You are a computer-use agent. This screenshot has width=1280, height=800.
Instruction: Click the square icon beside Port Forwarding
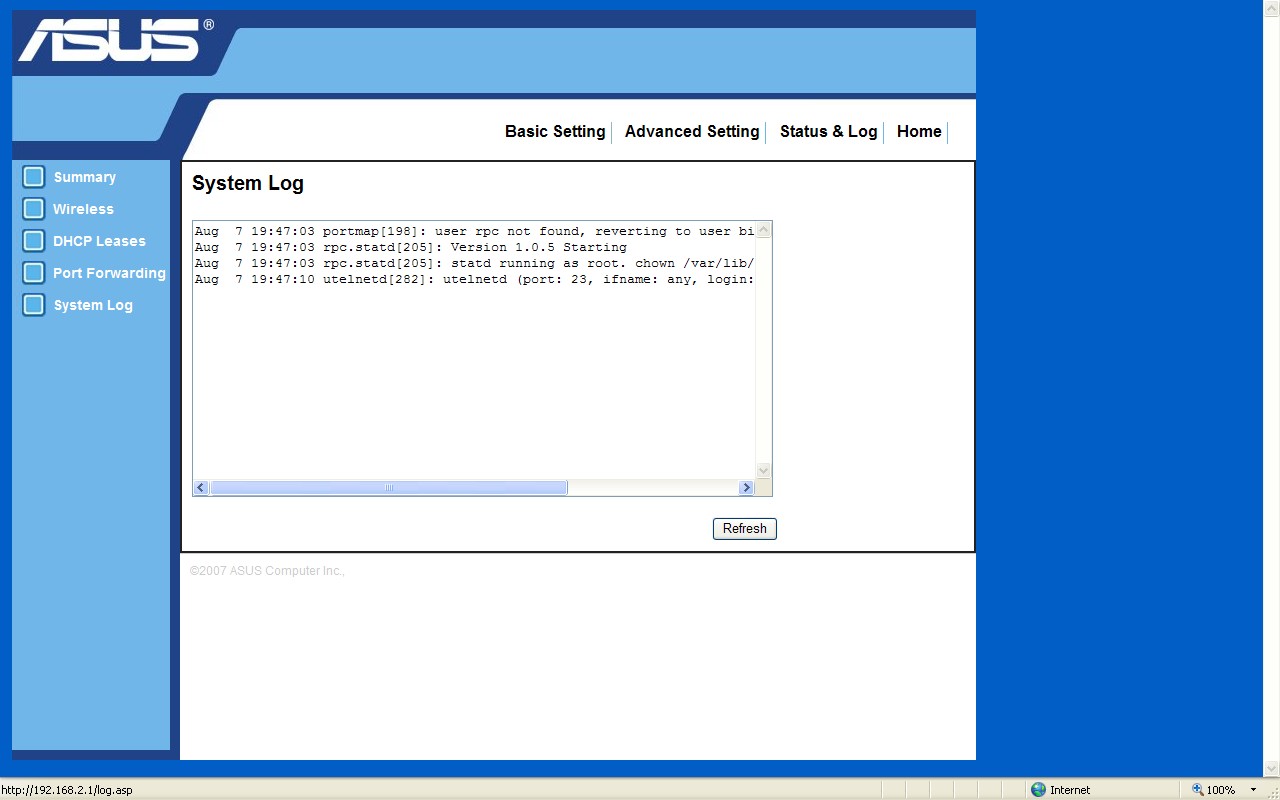click(x=34, y=273)
